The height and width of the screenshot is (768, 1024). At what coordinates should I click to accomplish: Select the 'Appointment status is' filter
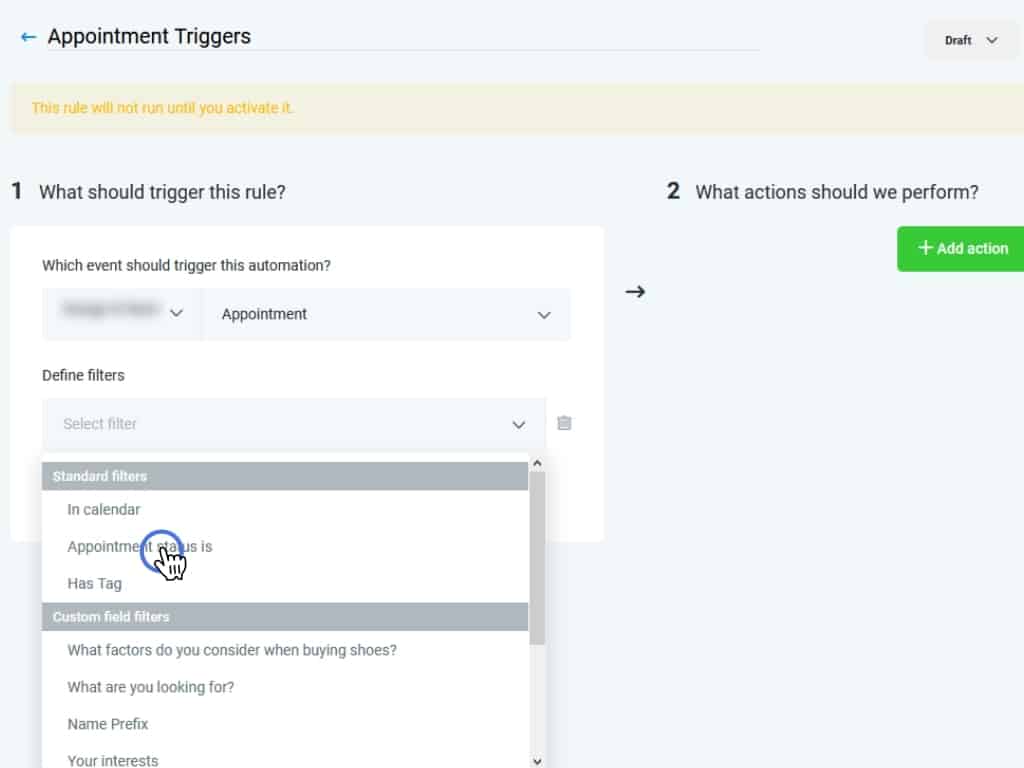coord(140,546)
